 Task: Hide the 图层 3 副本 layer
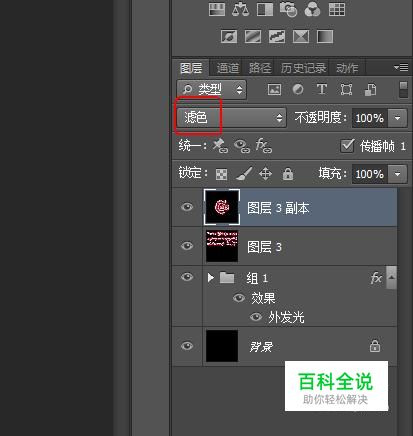[x=187, y=207]
